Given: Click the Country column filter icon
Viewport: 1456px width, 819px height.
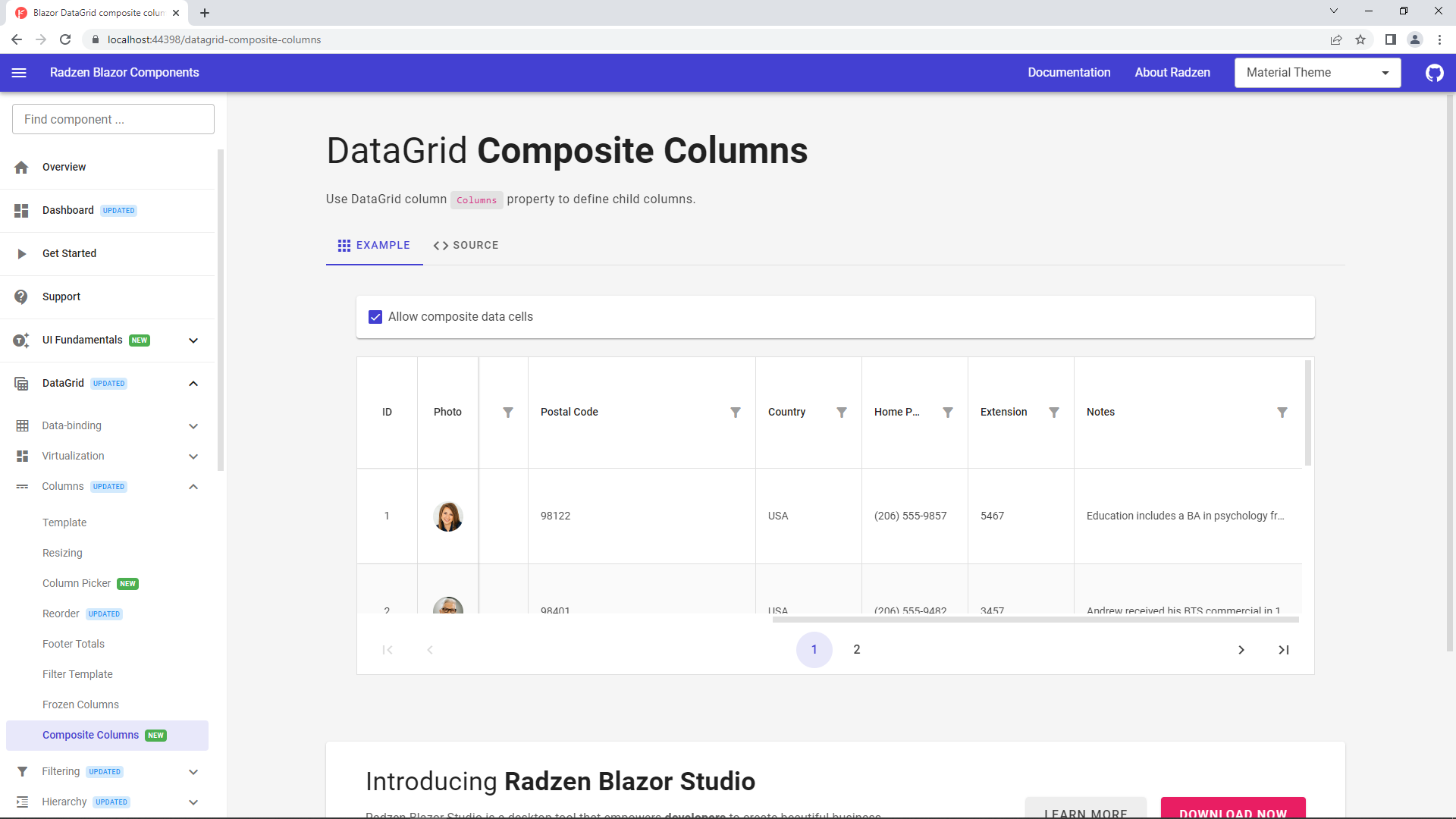Looking at the screenshot, I should (x=841, y=413).
